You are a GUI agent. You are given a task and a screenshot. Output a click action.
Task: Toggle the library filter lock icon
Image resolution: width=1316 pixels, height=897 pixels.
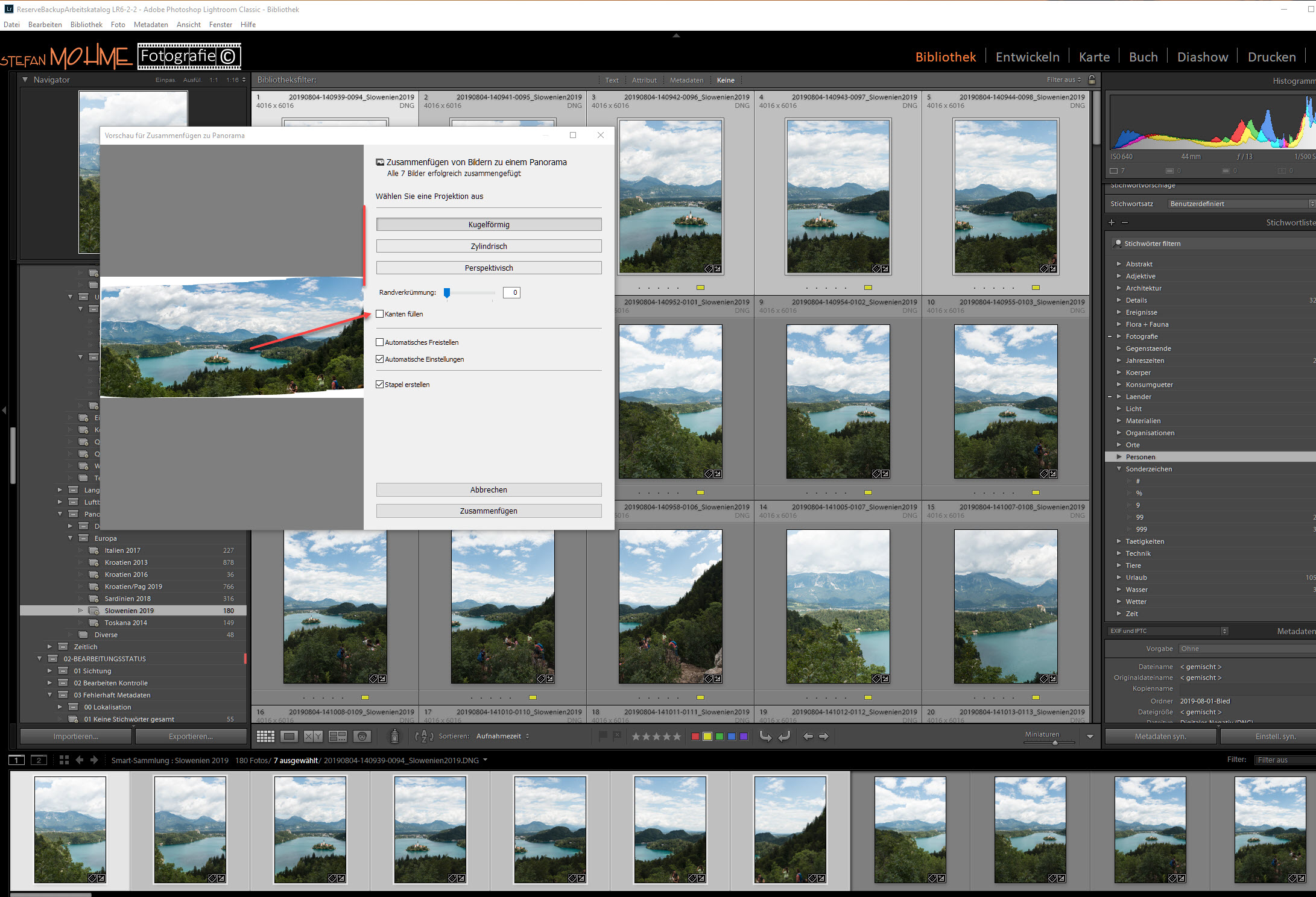(x=1092, y=80)
